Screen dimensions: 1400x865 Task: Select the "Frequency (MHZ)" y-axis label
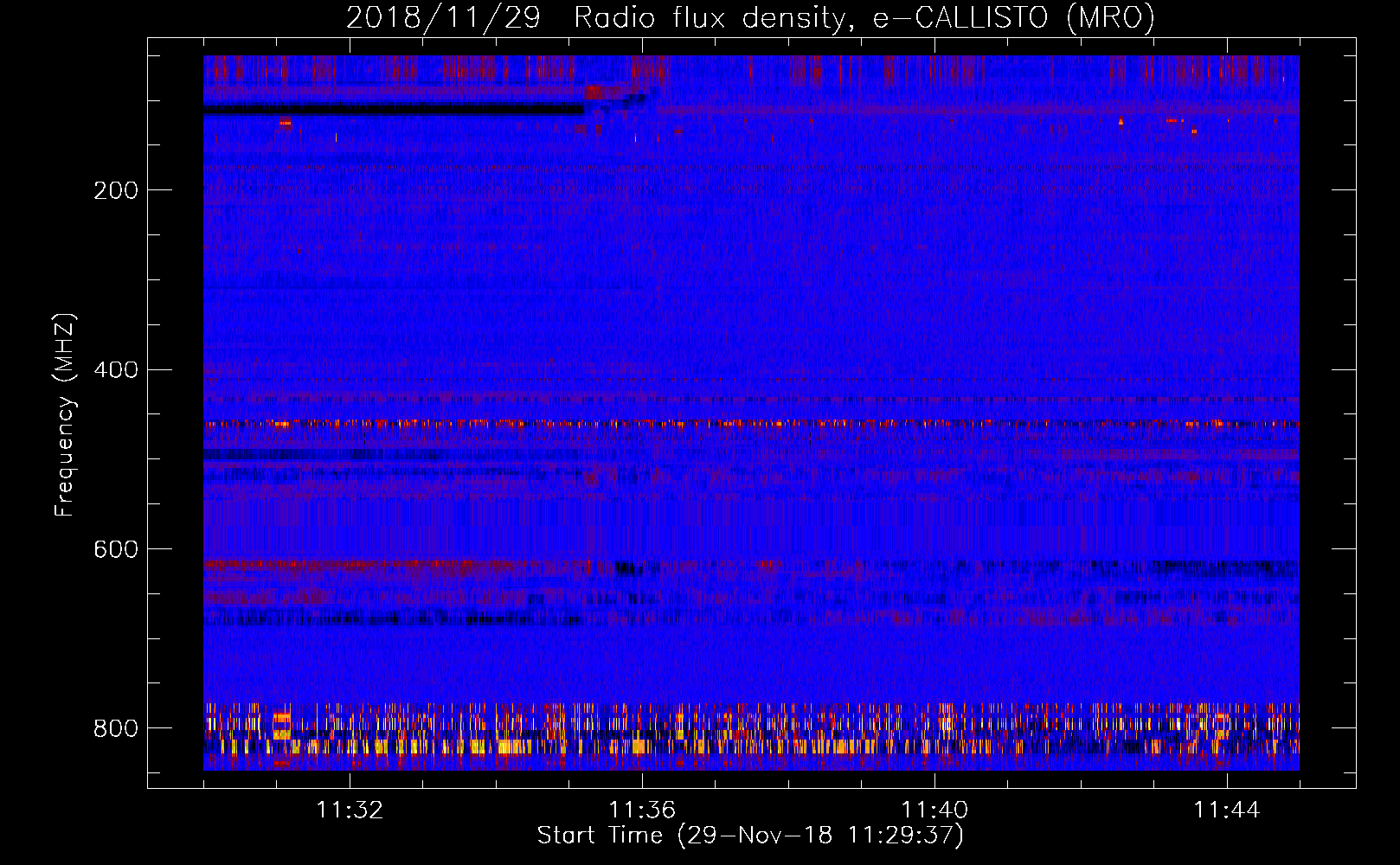(x=65, y=414)
